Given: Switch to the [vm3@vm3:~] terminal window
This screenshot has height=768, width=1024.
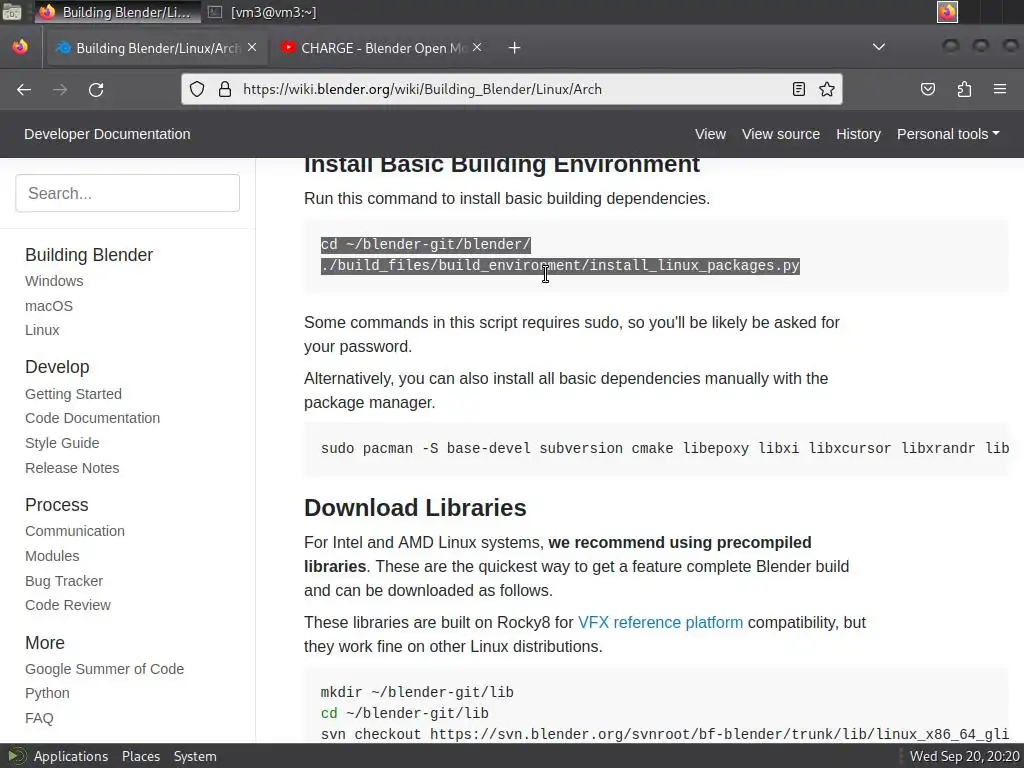Looking at the screenshot, I should pyautogui.click(x=261, y=12).
